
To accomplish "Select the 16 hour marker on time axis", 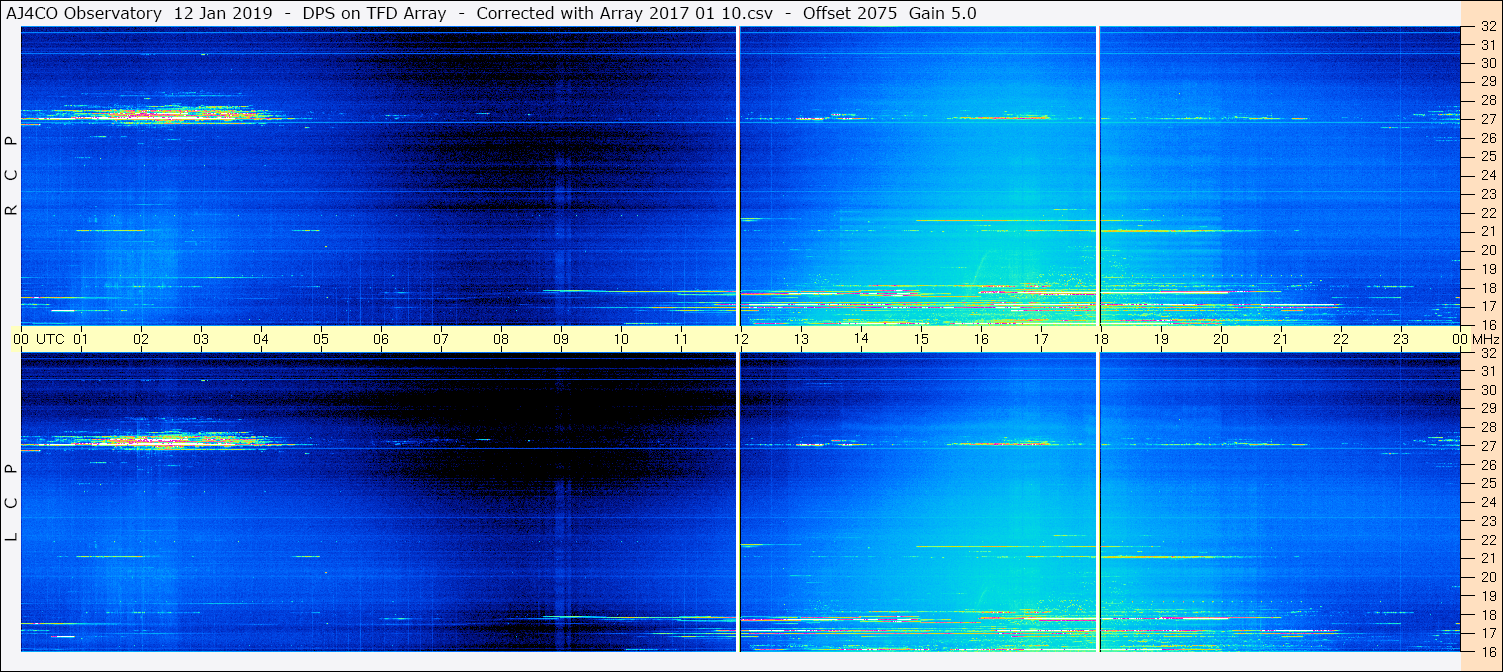I will tap(981, 339).
